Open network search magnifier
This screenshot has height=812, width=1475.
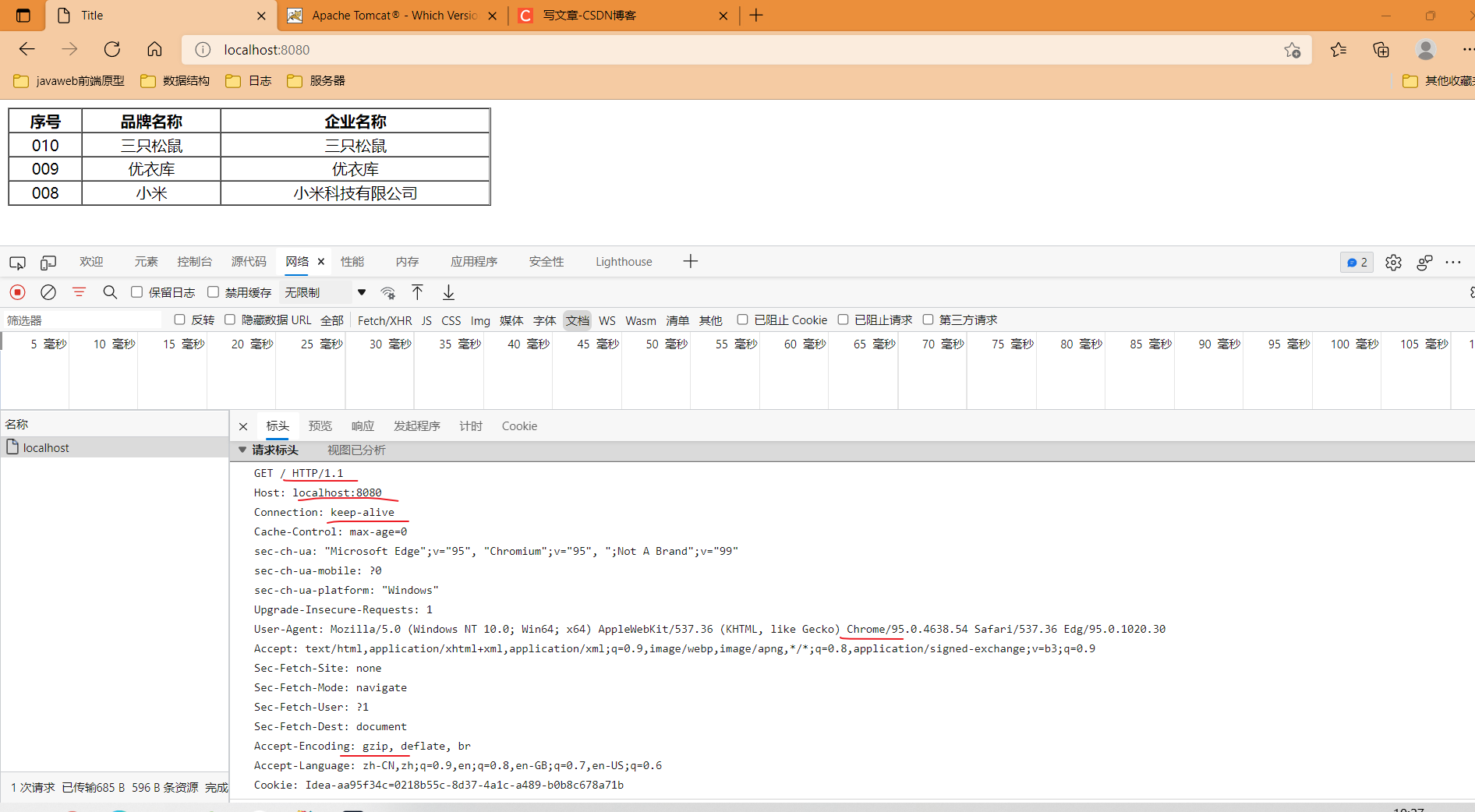(110, 292)
